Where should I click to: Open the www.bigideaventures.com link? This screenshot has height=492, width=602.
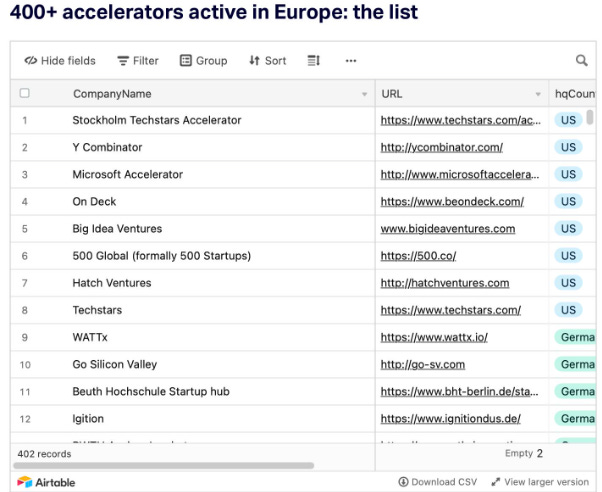coord(448,229)
